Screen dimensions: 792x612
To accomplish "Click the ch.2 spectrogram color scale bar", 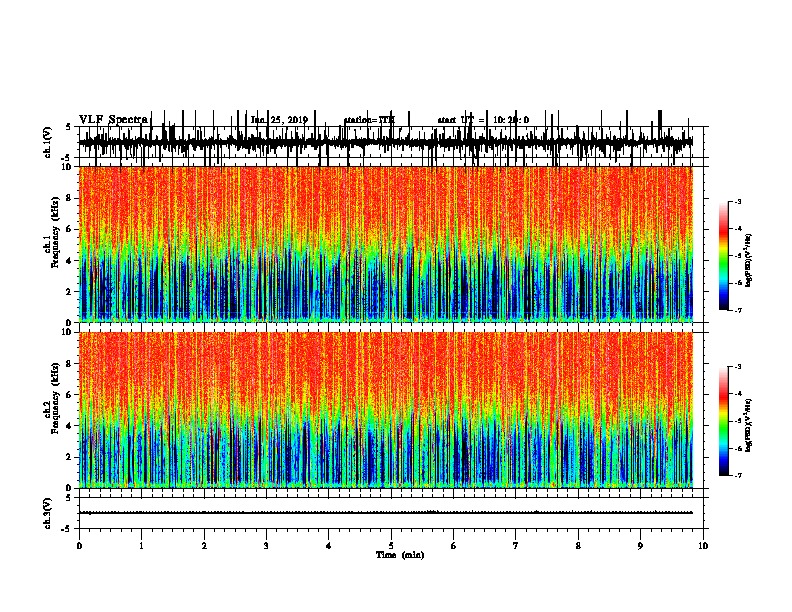I will pos(724,421).
